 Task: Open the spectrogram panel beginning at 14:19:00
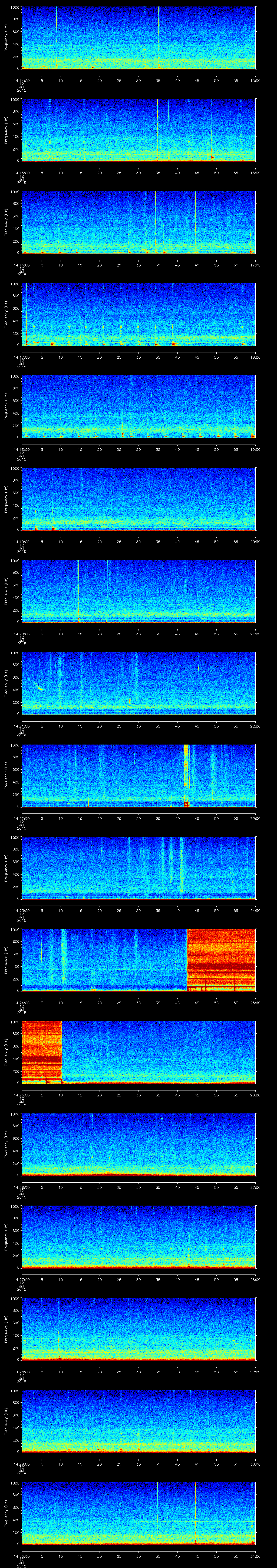(x=138, y=499)
